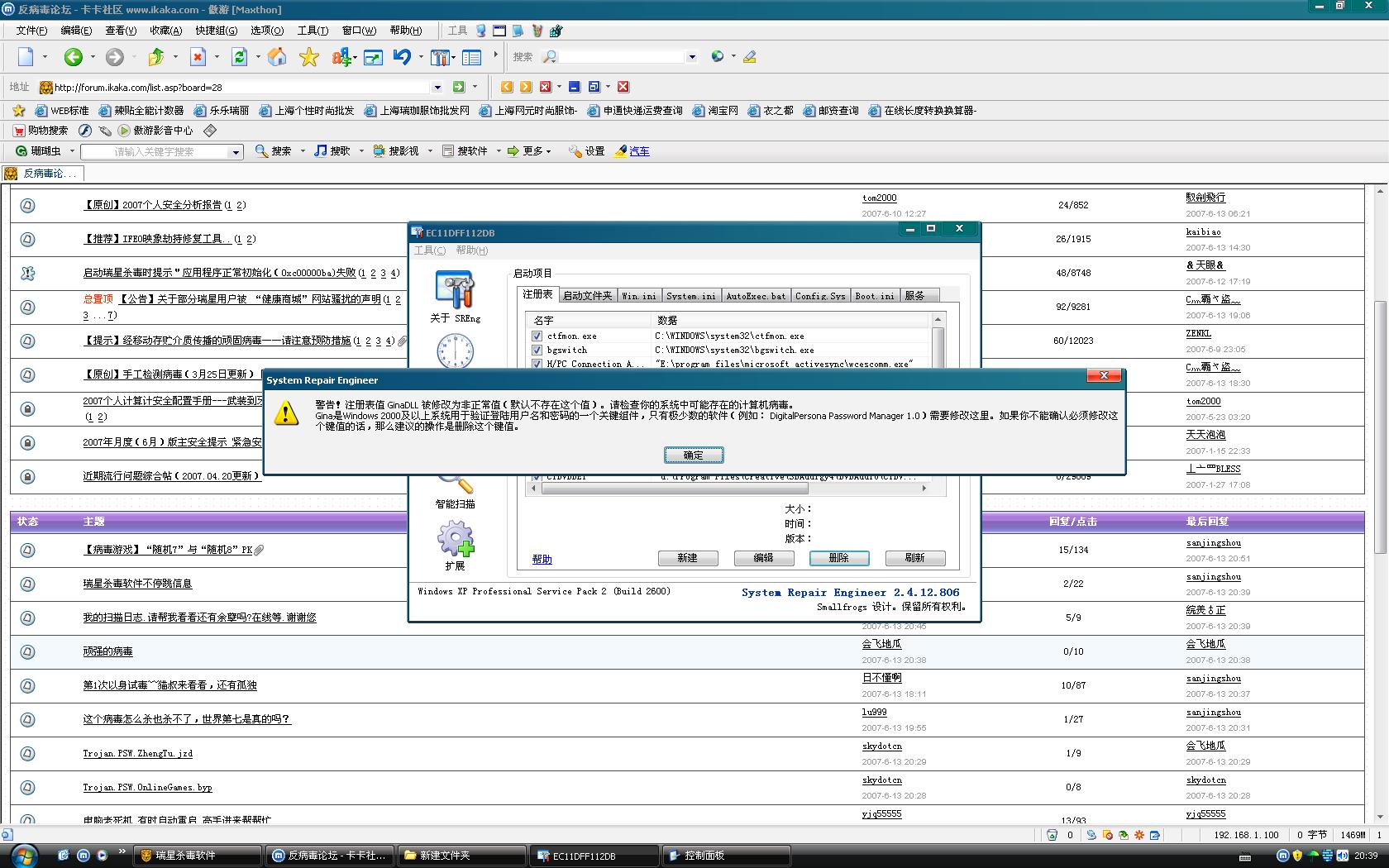
Task: Expand the 更多 dropdown in search toolbar
Action: (548, 151)
